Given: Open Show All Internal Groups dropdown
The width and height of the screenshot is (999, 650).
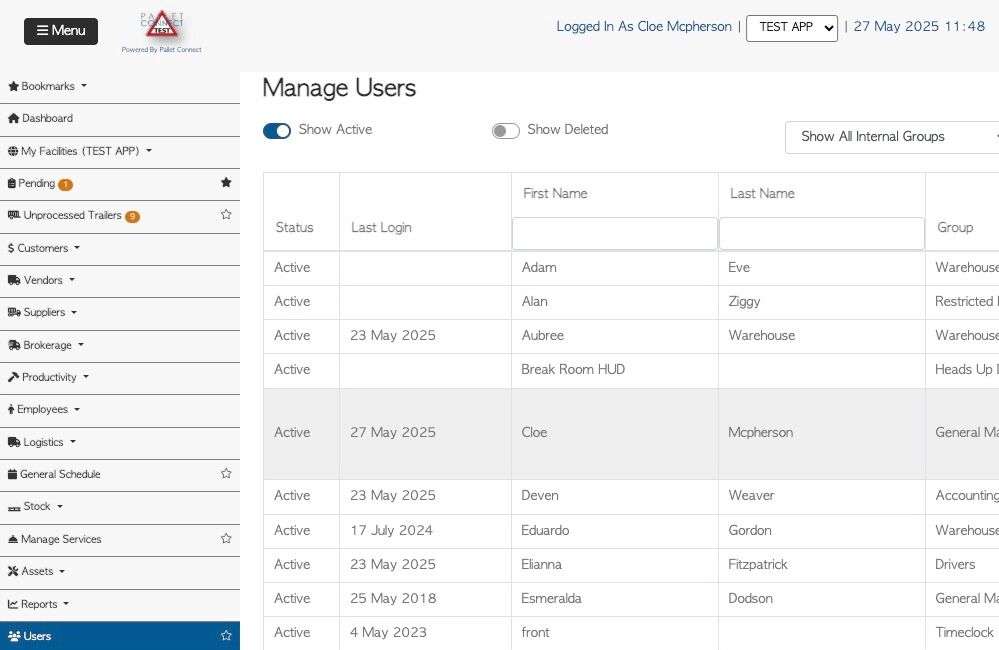Looking at the screenshot, I should 892,137.
